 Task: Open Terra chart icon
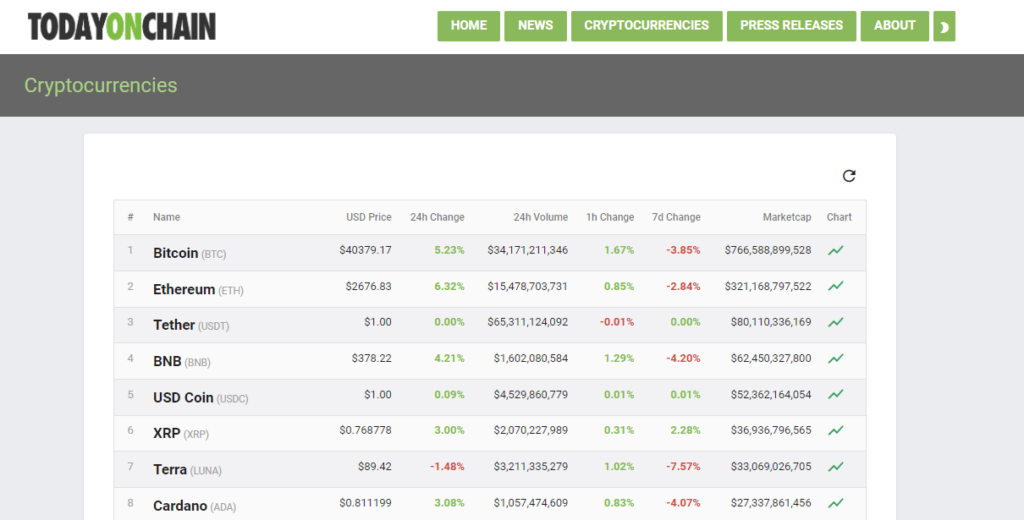click(x=835, y=466)
